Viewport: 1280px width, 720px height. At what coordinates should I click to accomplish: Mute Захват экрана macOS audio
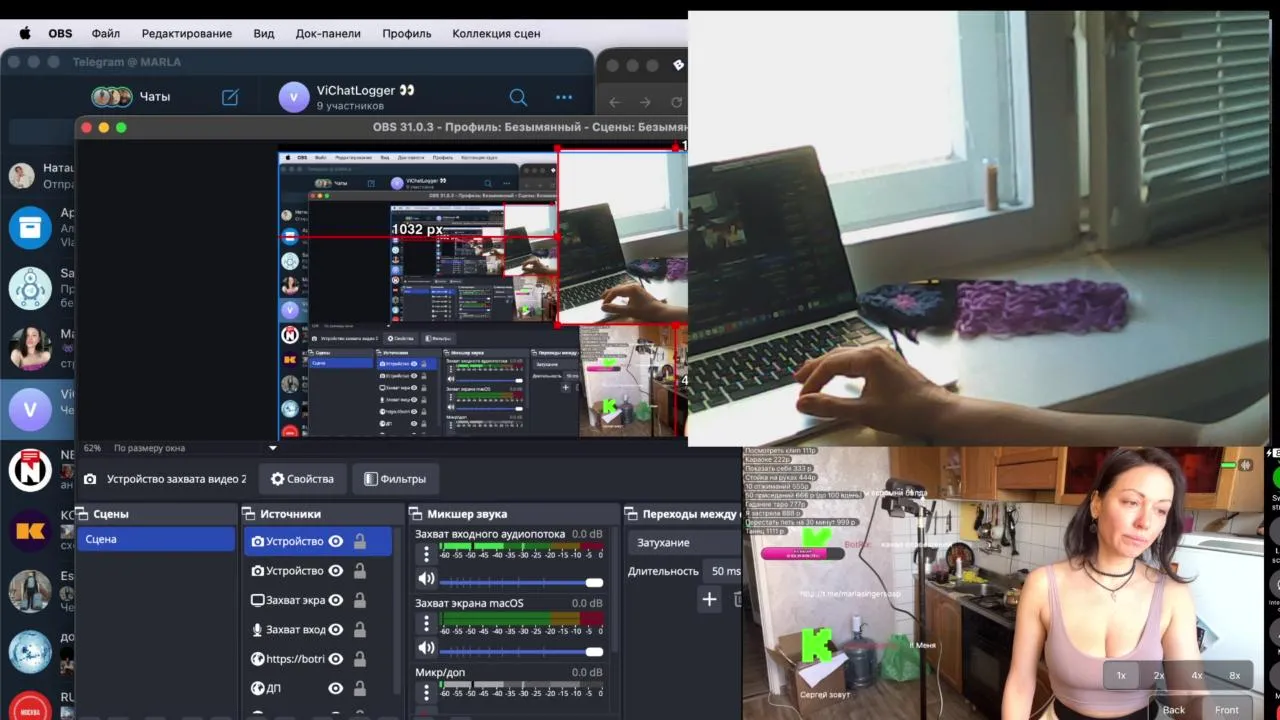[426, 649]
